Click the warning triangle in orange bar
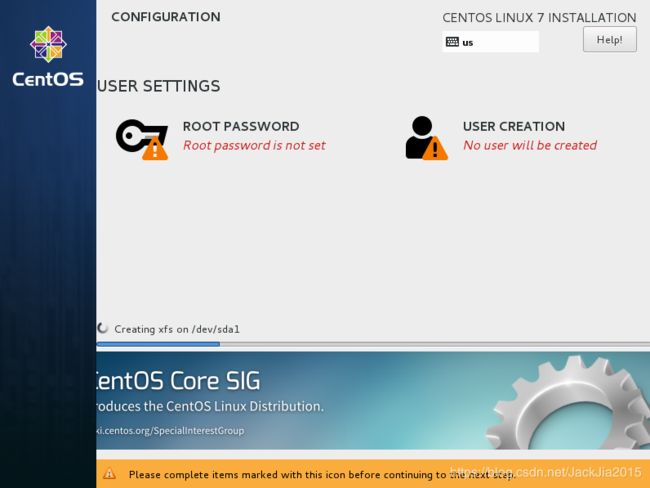Image resolution: width=650 pixels, height=488 pixels. point(109,473)
